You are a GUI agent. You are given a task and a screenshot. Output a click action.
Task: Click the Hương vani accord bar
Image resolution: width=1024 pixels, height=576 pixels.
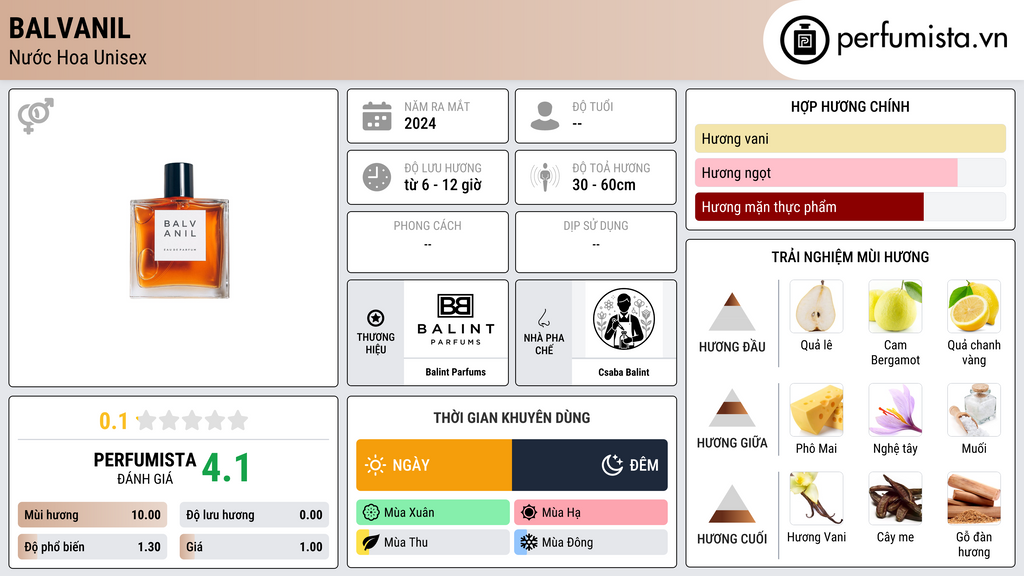pyautogui.click(x=850, y=138)
